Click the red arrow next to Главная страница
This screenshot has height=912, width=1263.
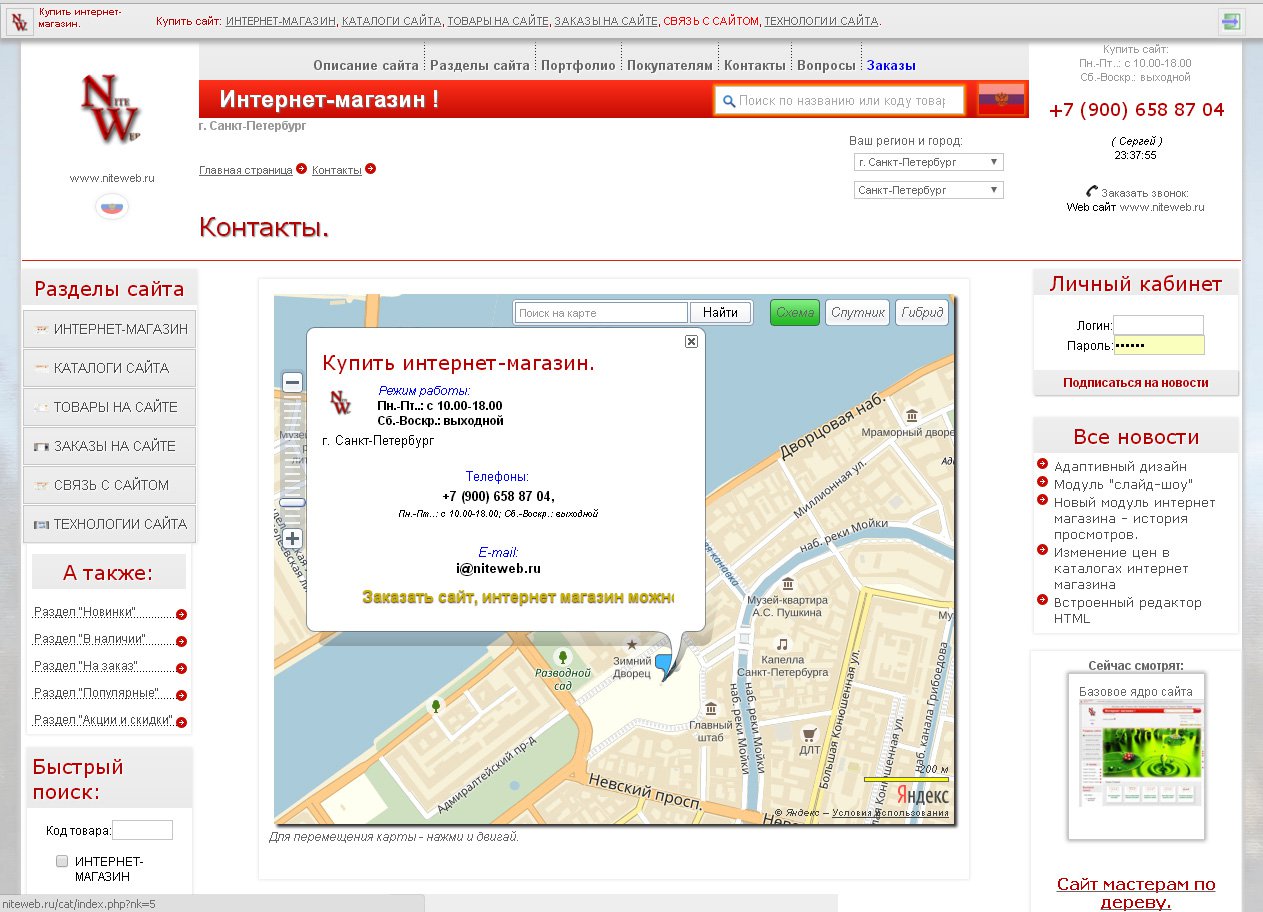point(302,169)
